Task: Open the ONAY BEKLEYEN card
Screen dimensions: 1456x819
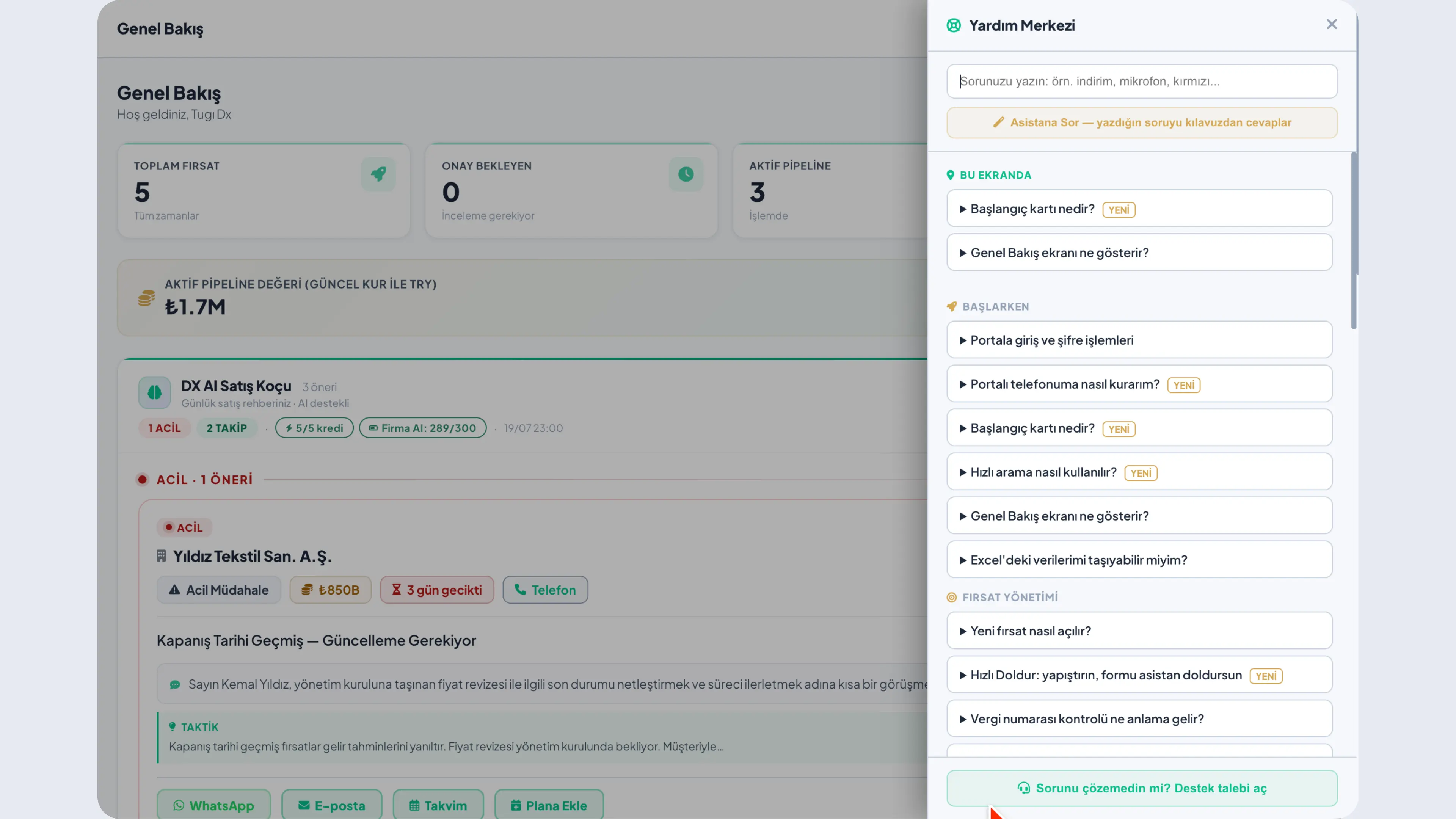Action: (571, 190)
